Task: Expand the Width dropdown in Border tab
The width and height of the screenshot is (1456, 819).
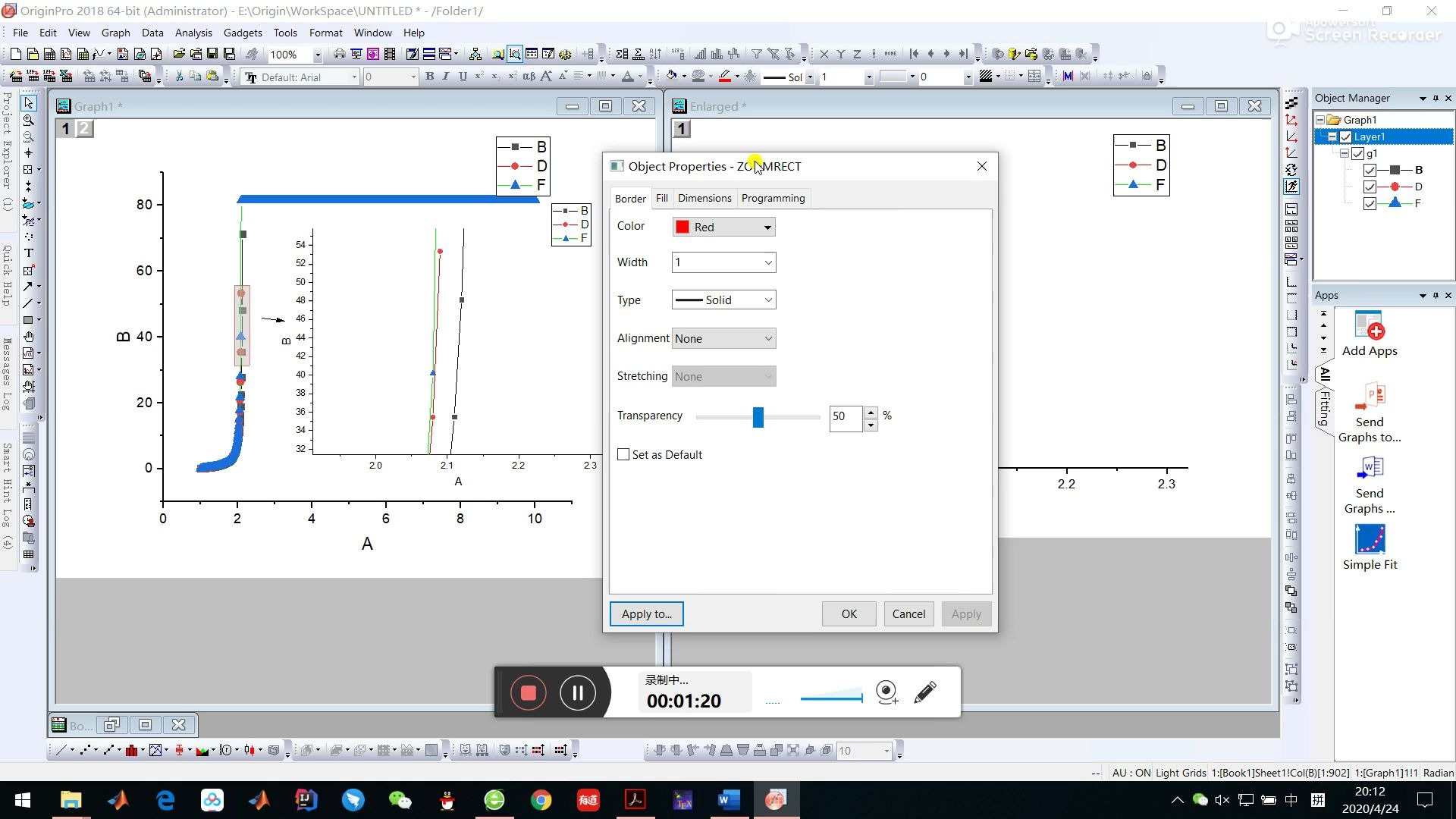Action: [768, 262]
